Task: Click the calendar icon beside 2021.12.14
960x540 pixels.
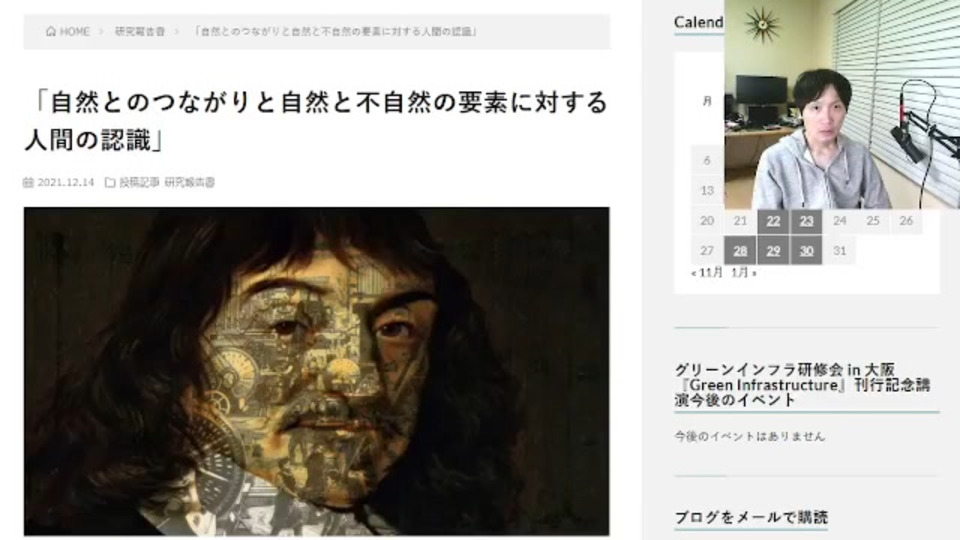Action: pyautogui.click(x=28, y=182)
